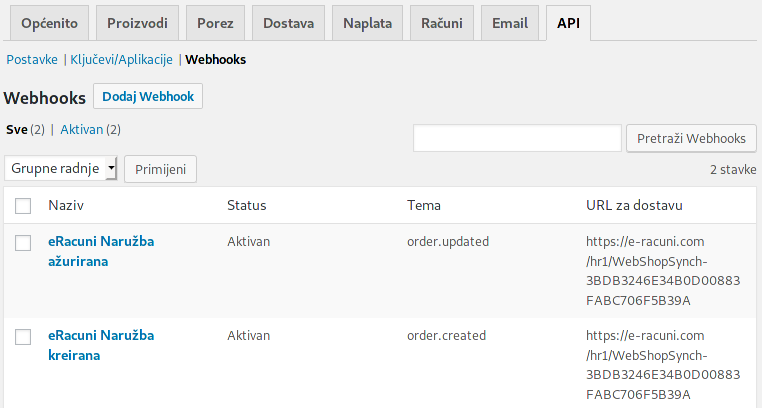Open the Porez tab
Screen dimensions: 762x408
tap(215, 22)
